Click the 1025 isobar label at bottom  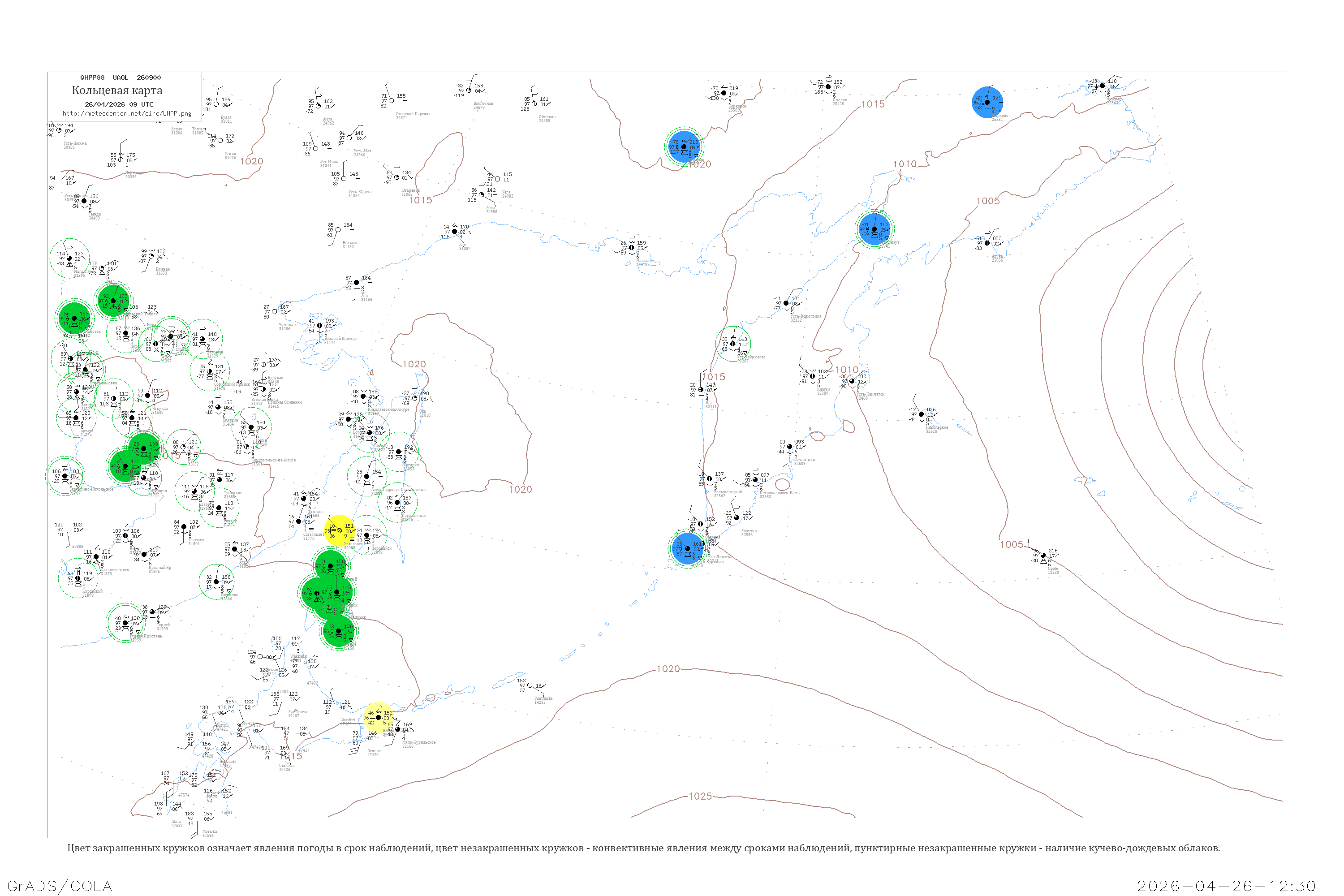coord(700,796)
